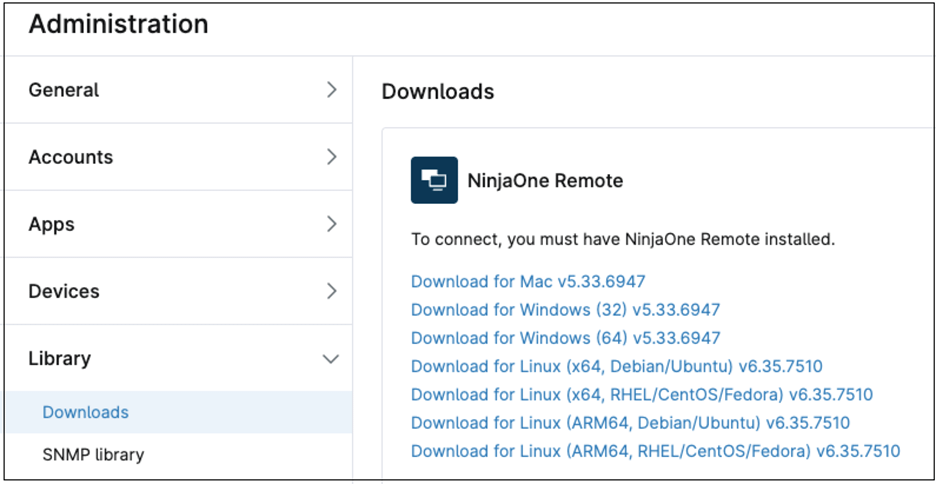936x484 pixels.
Task: Click the NinjaOne Remote title text
Action: click(x=545, y=180)
